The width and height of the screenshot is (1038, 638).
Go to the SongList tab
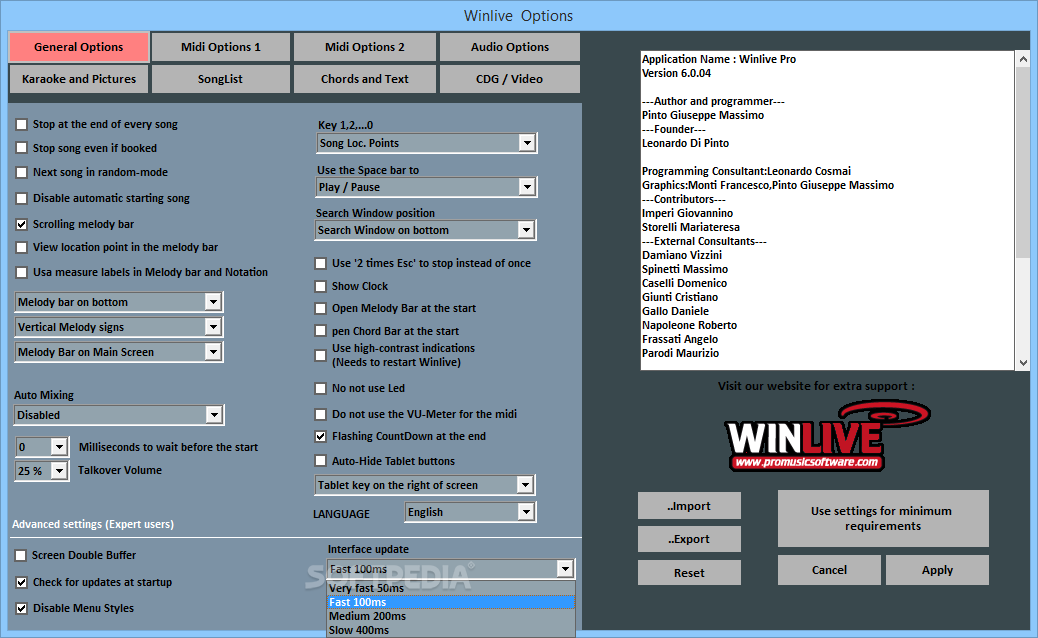[220, 79]
